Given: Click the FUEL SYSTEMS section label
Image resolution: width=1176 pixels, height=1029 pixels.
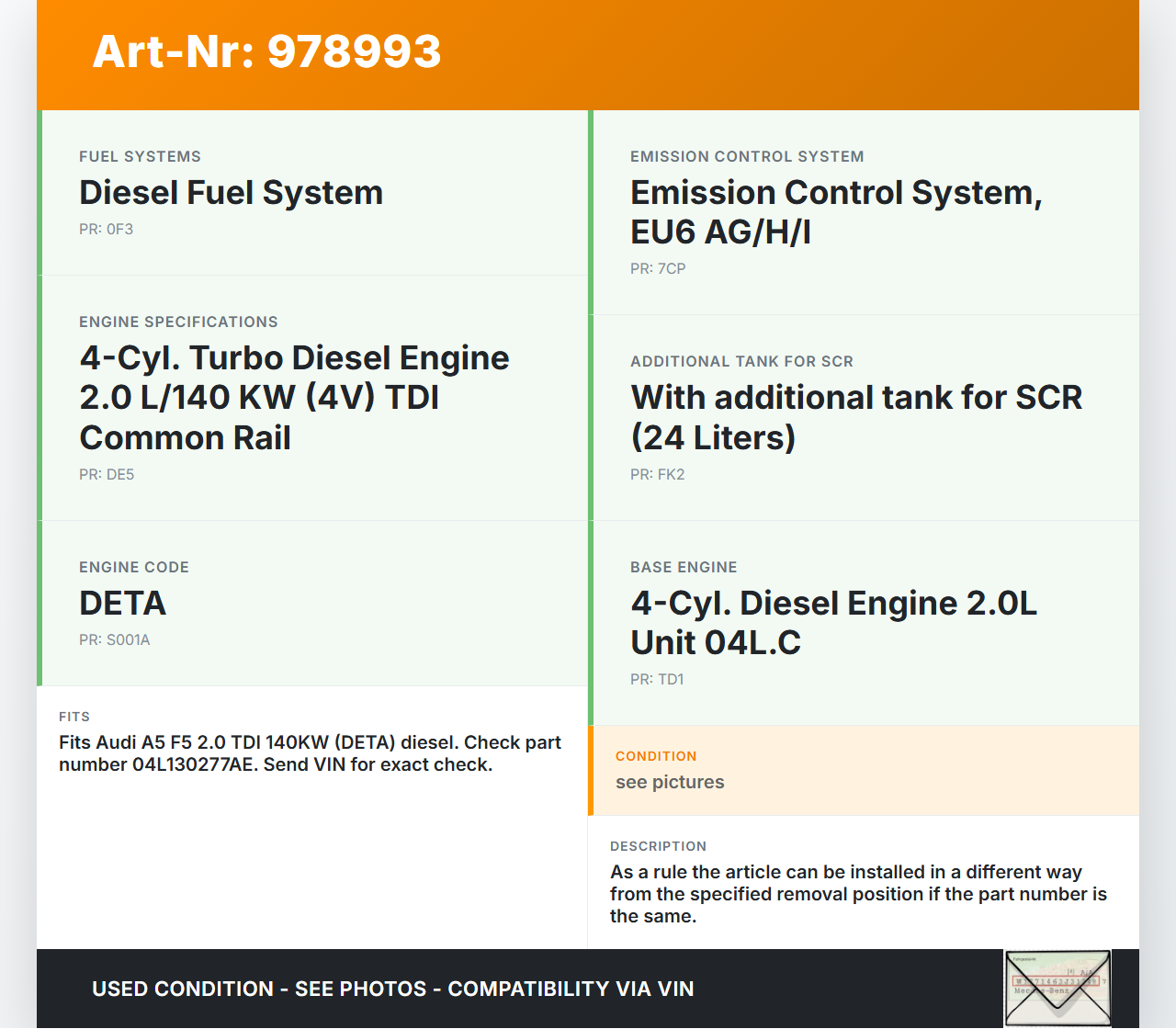Looking at the screenshot, I should pyautogui.click(x=140, y=157).
